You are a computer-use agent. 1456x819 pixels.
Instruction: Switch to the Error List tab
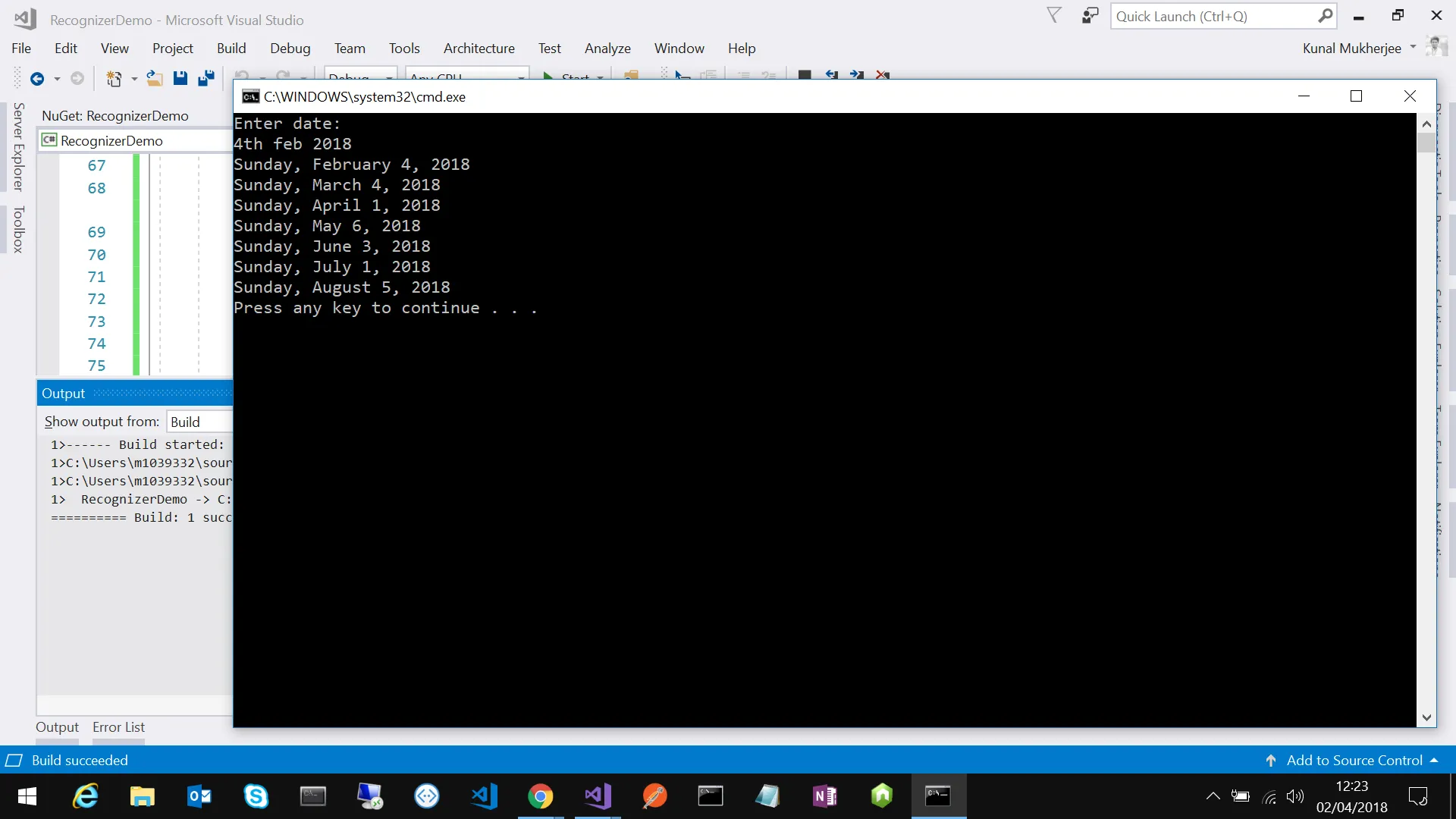(x=118, y=726)
